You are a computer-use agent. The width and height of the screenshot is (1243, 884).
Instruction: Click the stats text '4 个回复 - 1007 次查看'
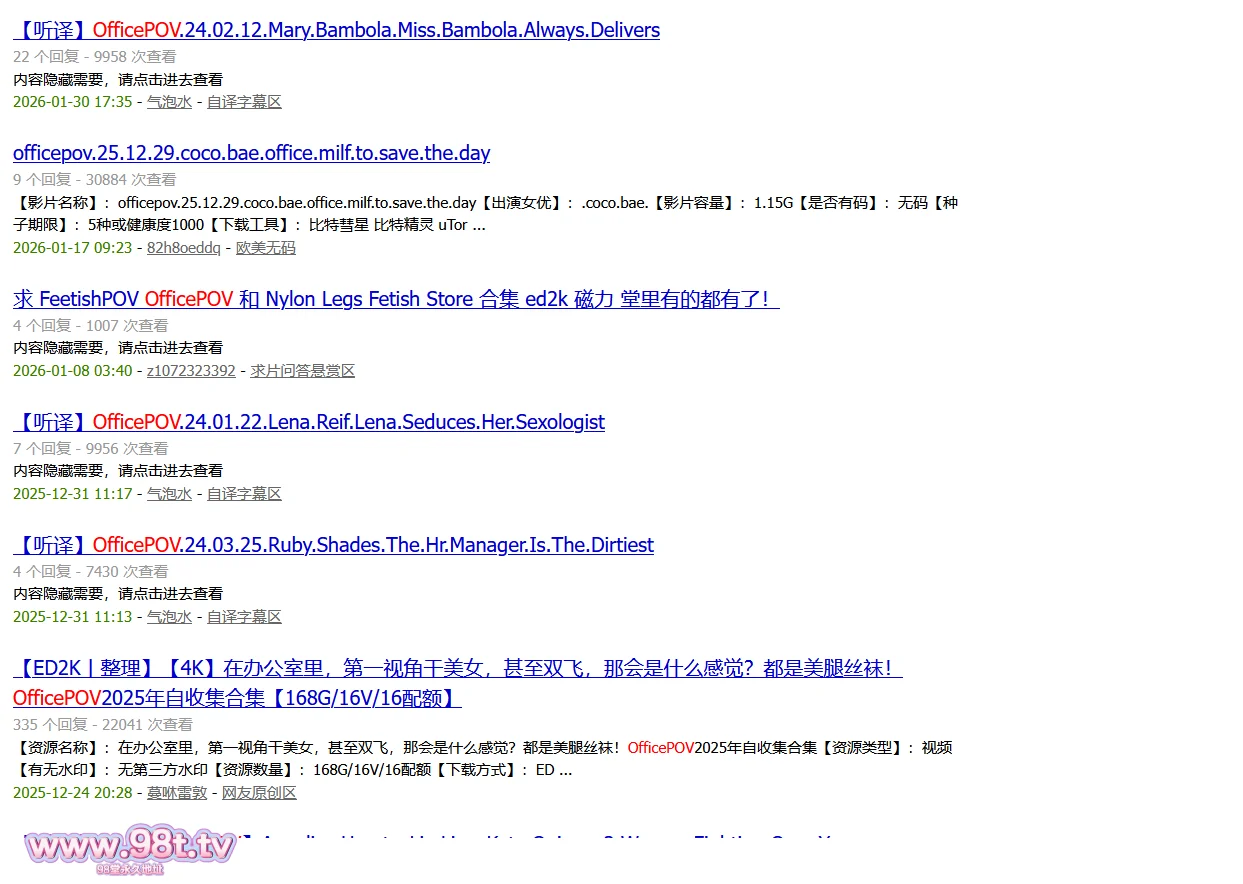coord(91,326)
